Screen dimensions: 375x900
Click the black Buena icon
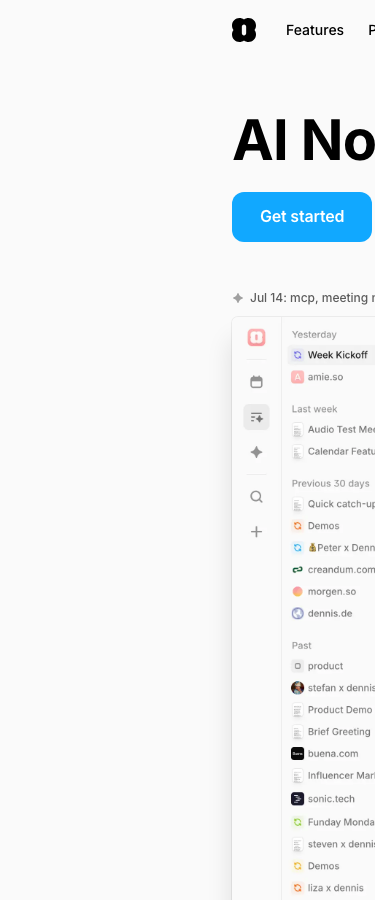click(x=297, y=753)
